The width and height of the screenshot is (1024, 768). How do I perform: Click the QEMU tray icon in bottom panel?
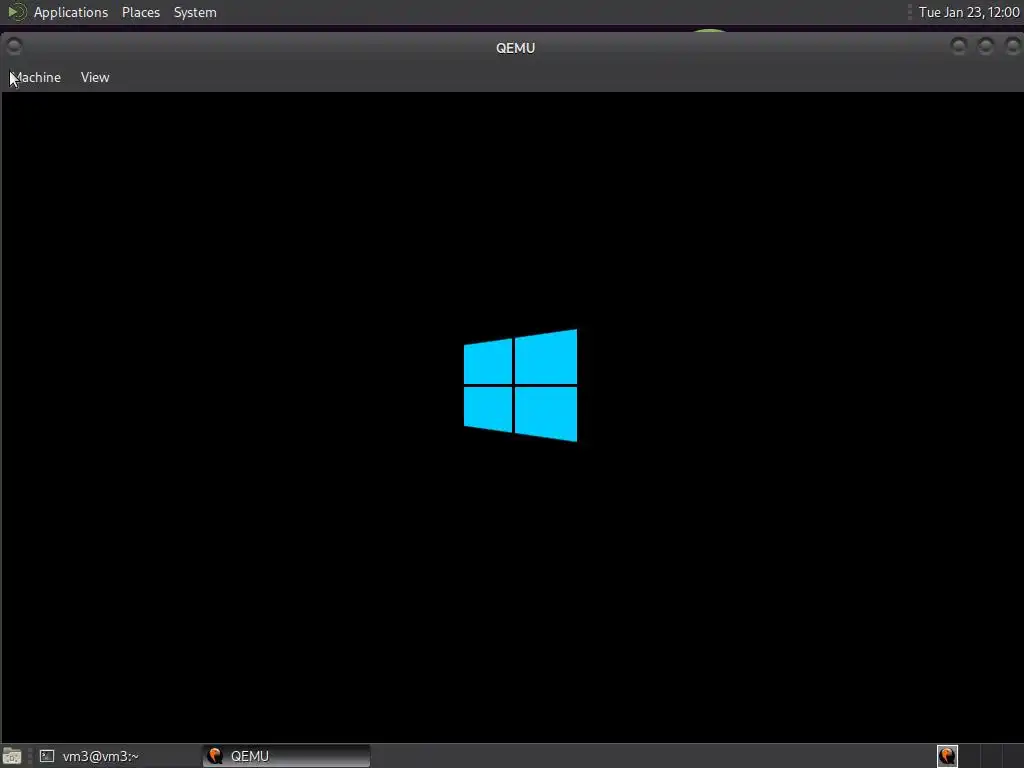(947, 756)
